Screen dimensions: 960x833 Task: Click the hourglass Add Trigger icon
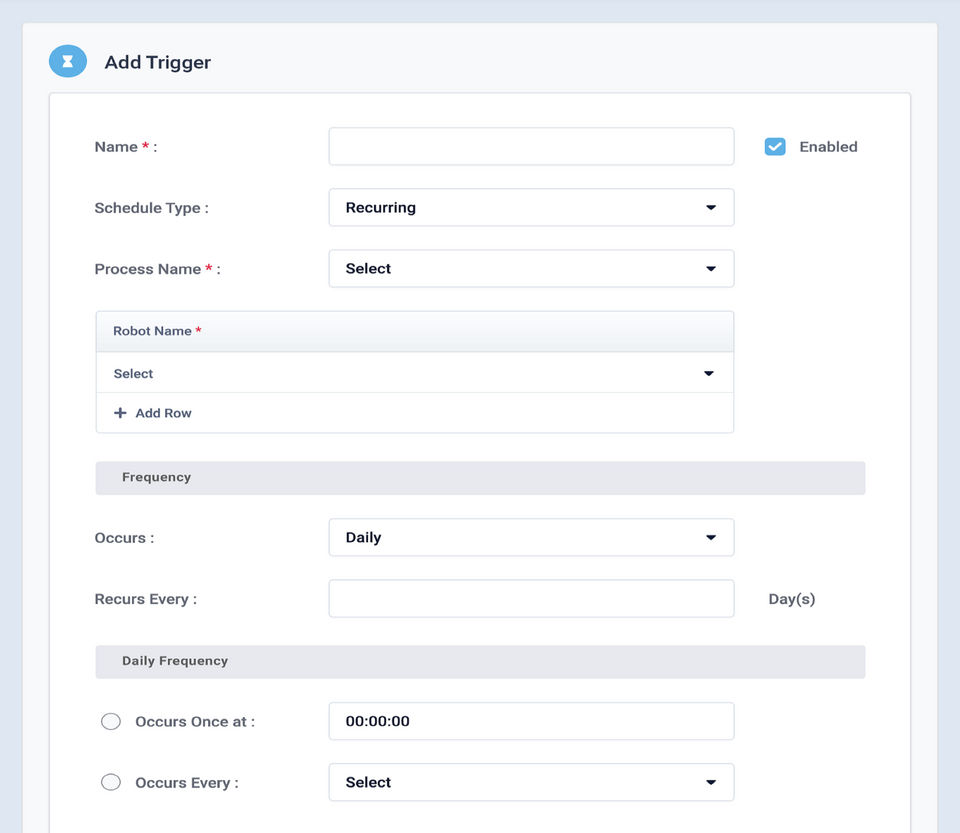click(x=67, y=62)
